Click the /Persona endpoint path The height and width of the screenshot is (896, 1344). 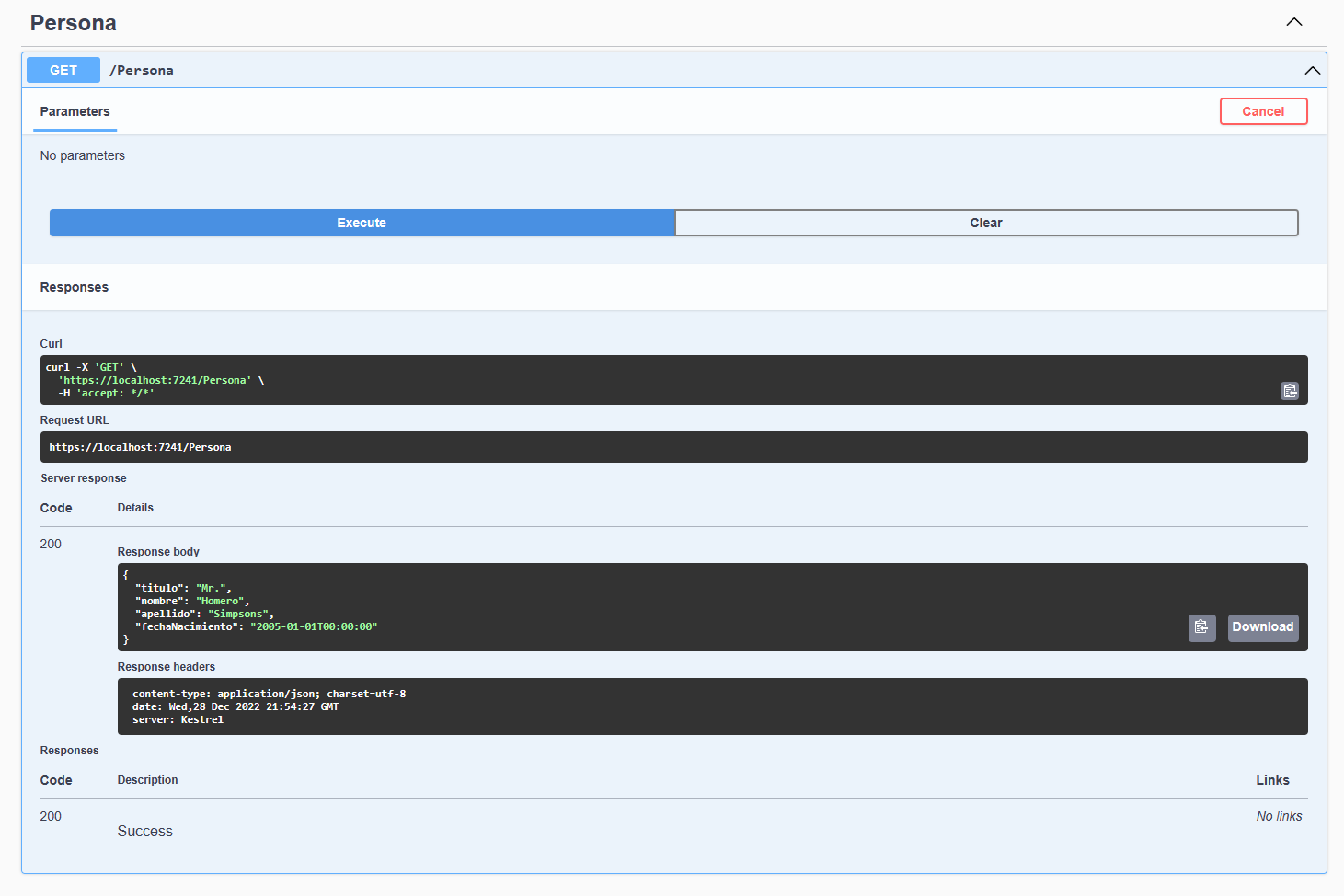coord(142,70)
